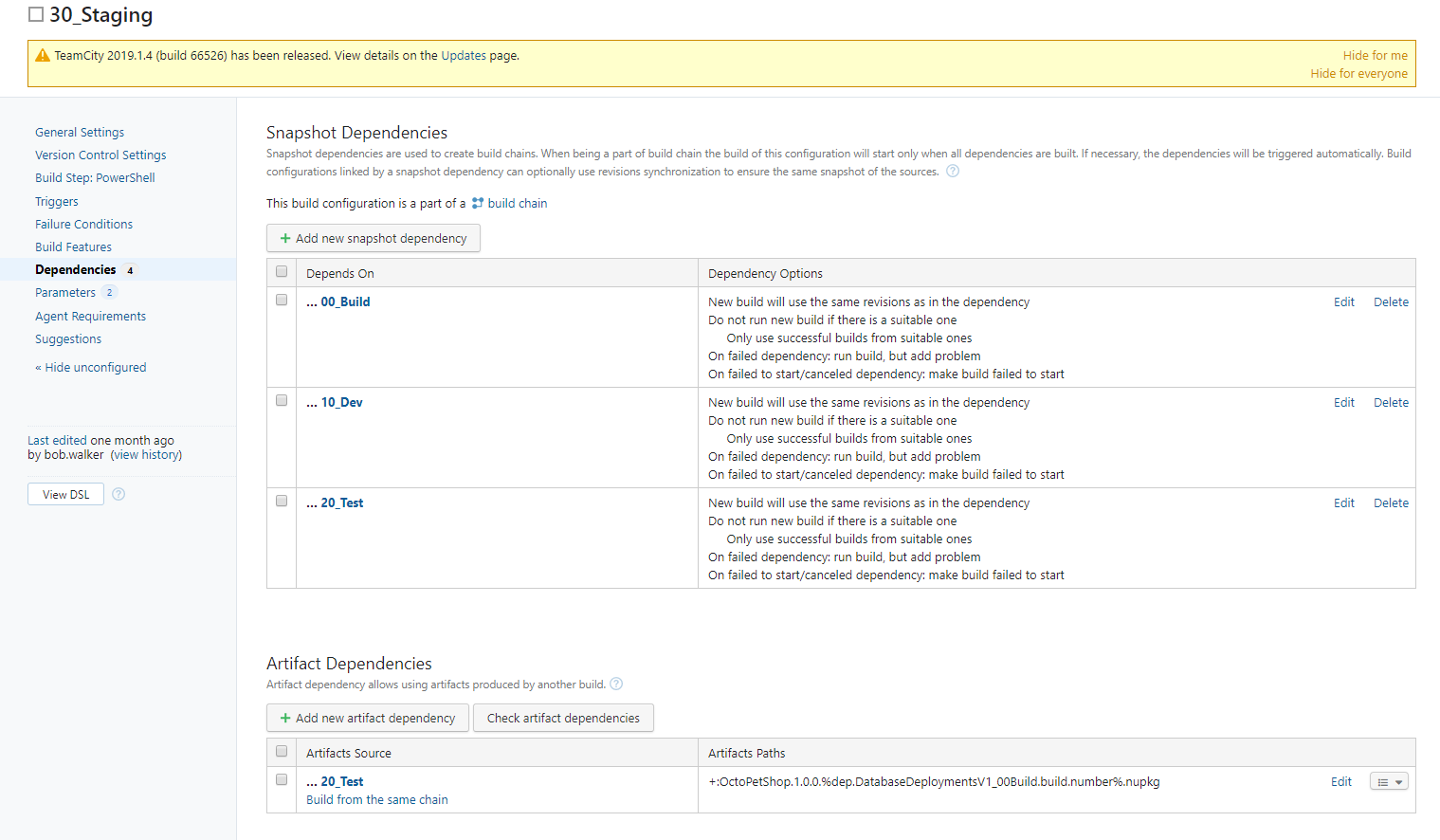
Task: Edit the 00_Build snapshot dependency
Action: point(1343,302)
